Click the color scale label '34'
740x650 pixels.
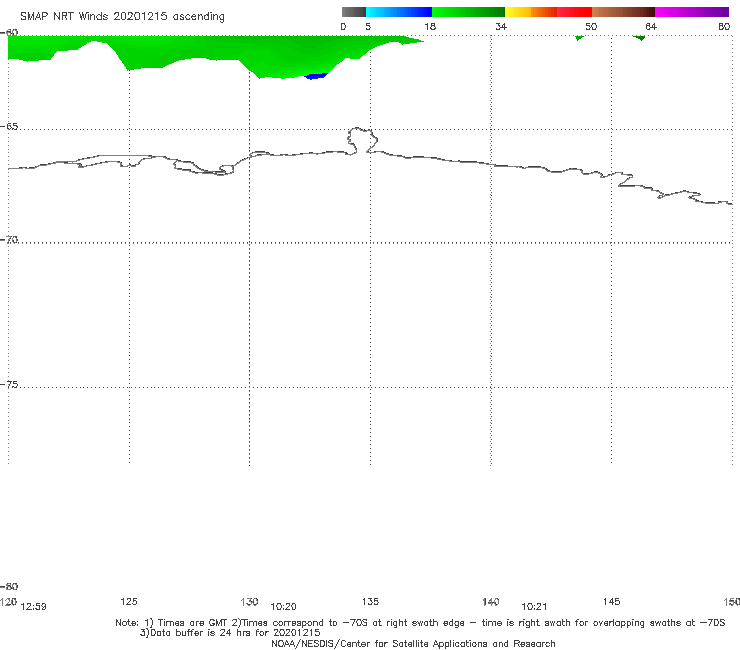pos(501,26)
